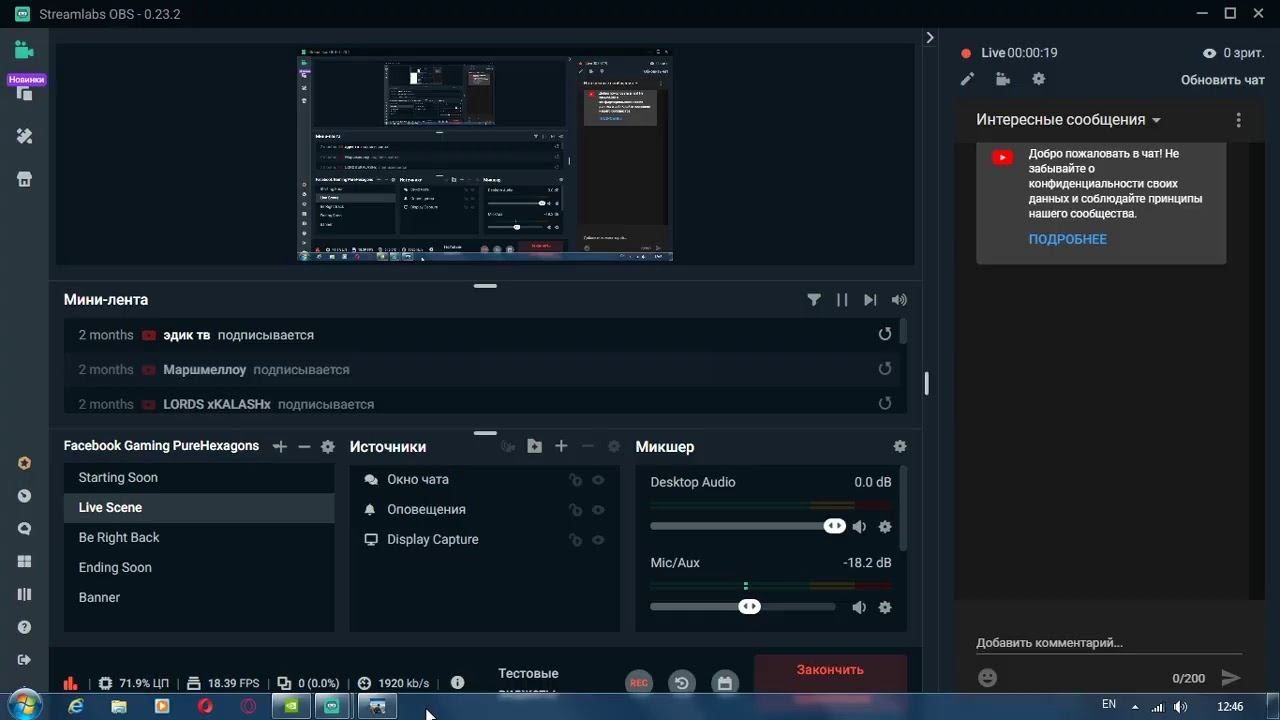1280x720 pixels.
Task: Click the logout arrow icon in the sidebar
Action: pos(25,660)
